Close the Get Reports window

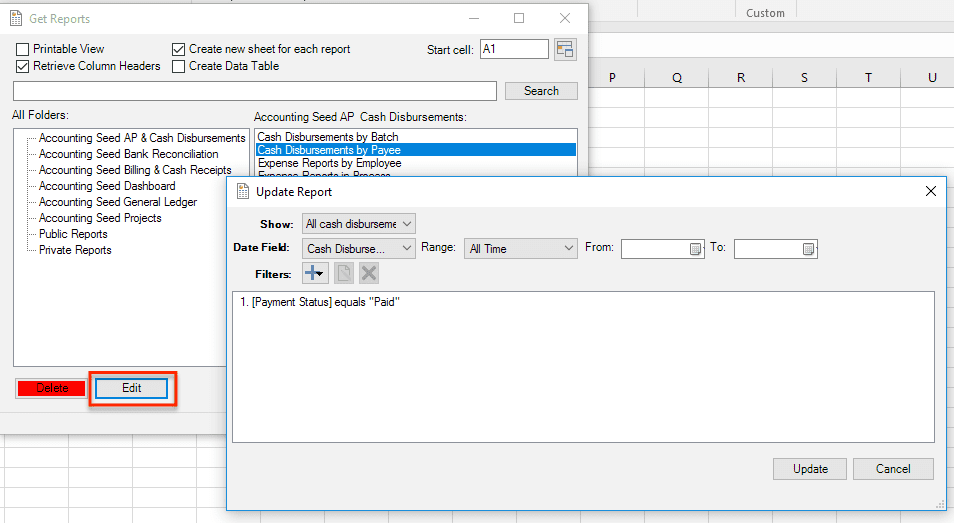tap(565, 18)
